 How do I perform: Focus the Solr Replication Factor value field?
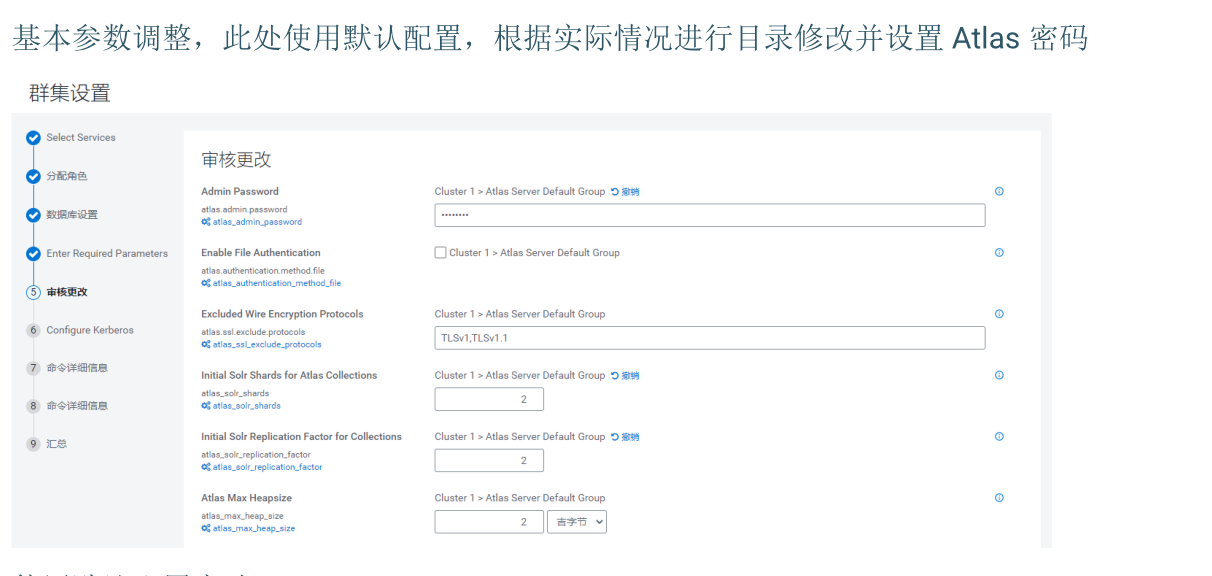tap(489, 461)
